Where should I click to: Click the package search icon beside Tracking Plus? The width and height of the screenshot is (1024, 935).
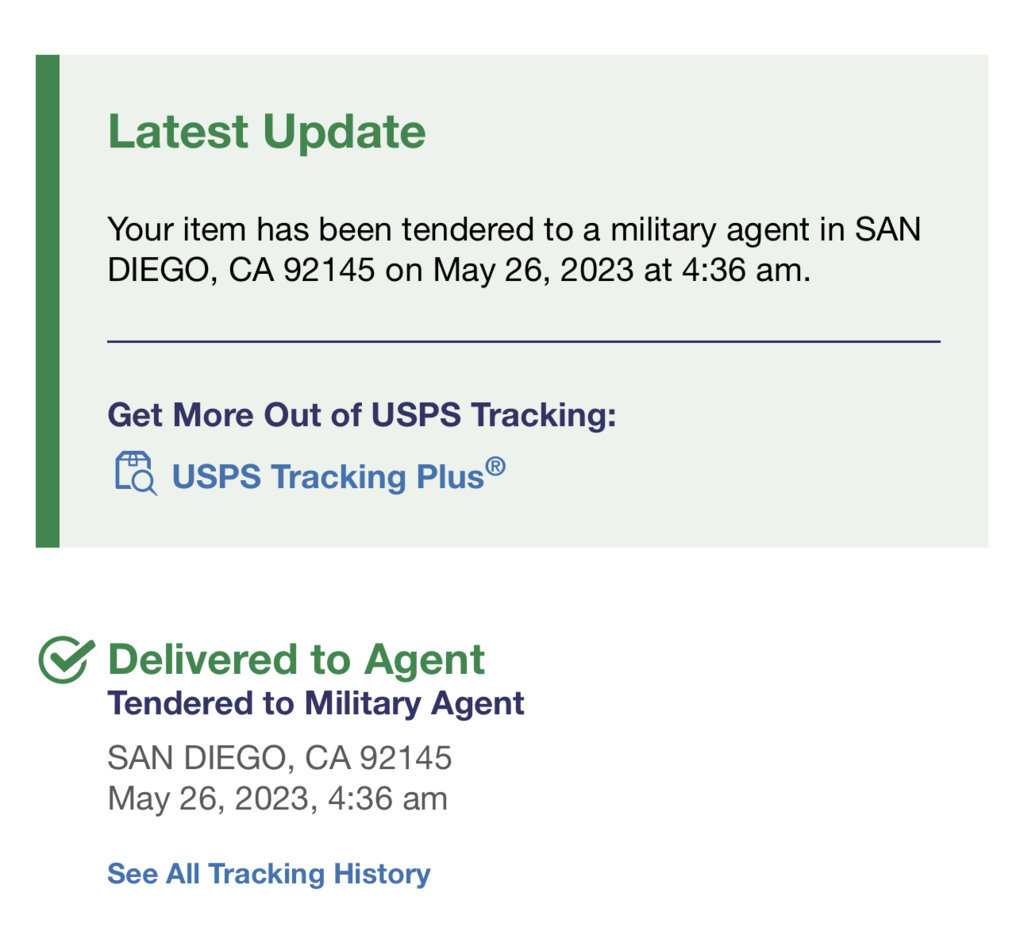(136, 473)
